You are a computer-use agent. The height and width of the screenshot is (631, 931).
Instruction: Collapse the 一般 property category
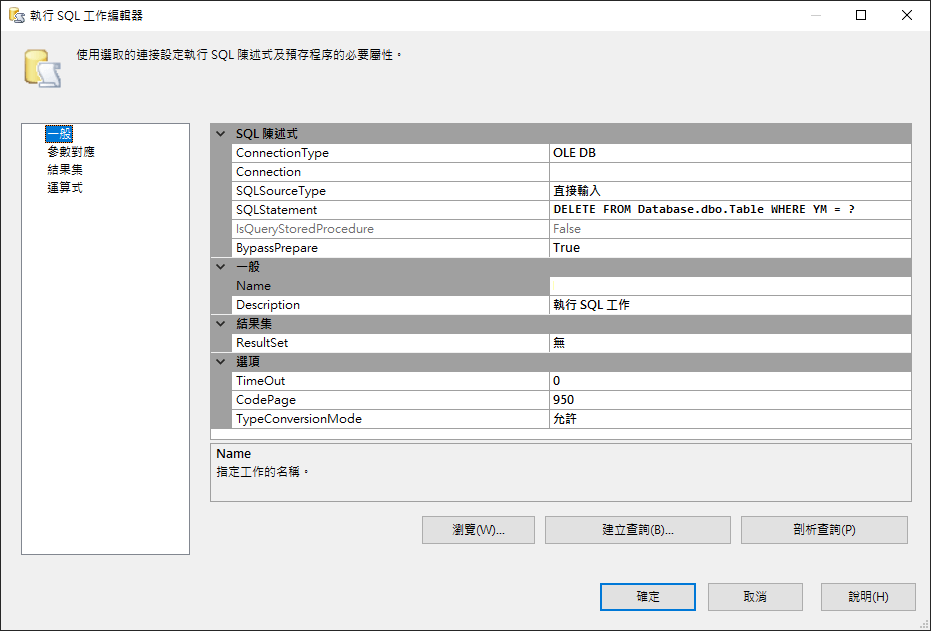point(221,267)
